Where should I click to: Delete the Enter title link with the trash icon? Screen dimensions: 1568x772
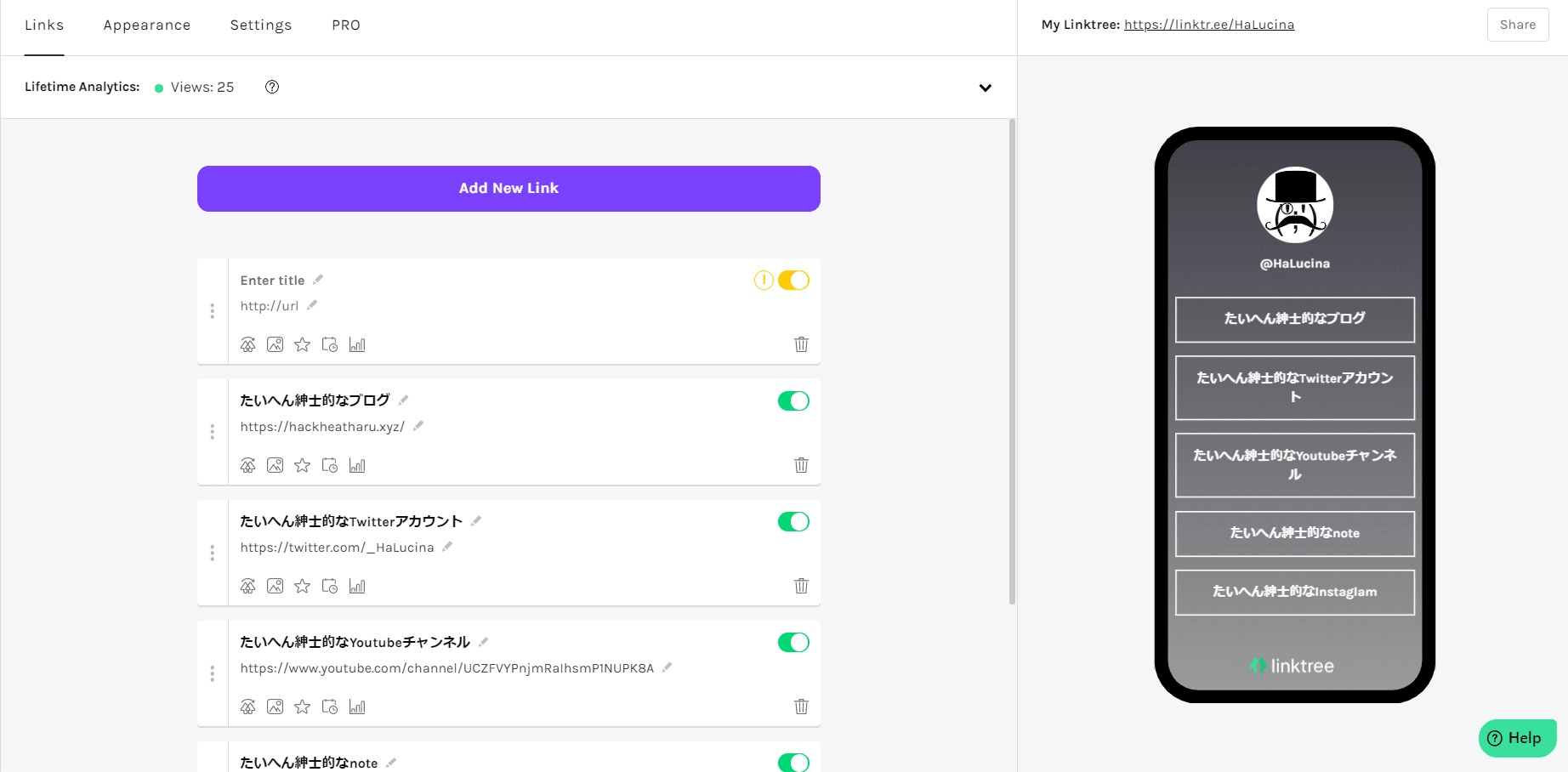click(801, 344)
